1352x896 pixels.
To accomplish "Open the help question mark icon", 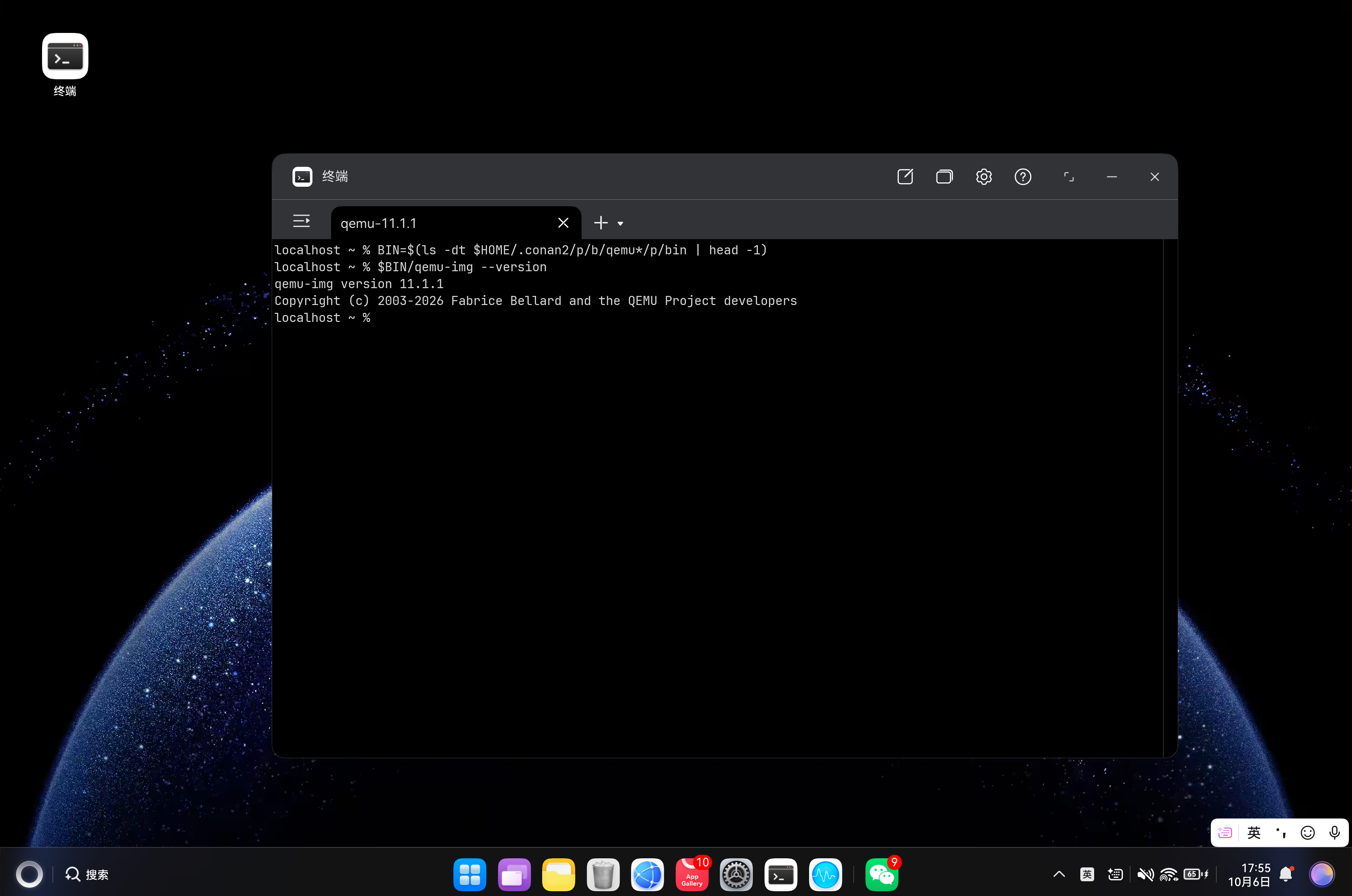I will point(1023,177).
